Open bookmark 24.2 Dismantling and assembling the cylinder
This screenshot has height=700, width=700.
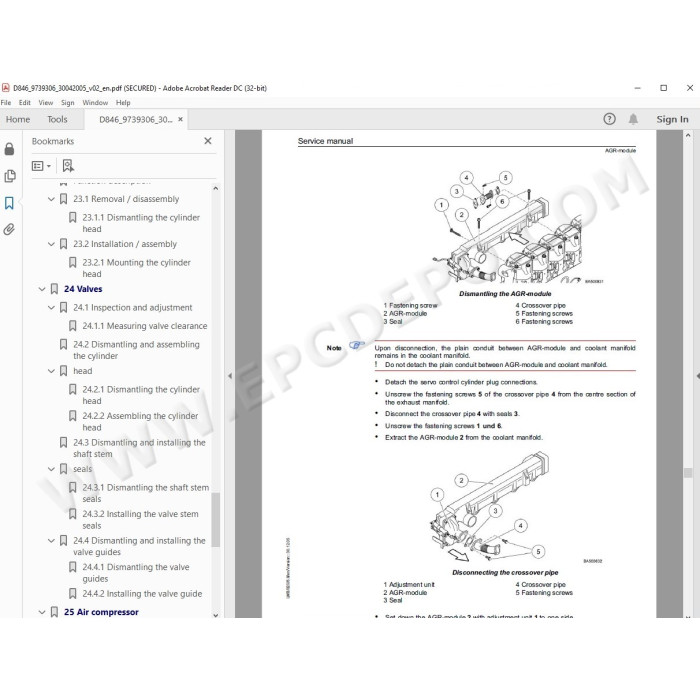click(136, 350)
